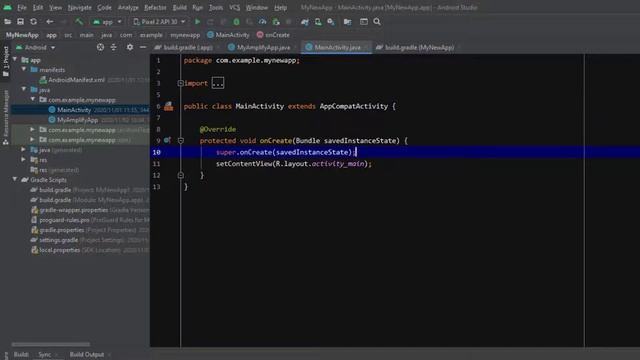Image resolution: width=640 pixels, height=360 pixels.
Task: Select AndroidManifest.xml in project tree
Action: tap(76, 80)
